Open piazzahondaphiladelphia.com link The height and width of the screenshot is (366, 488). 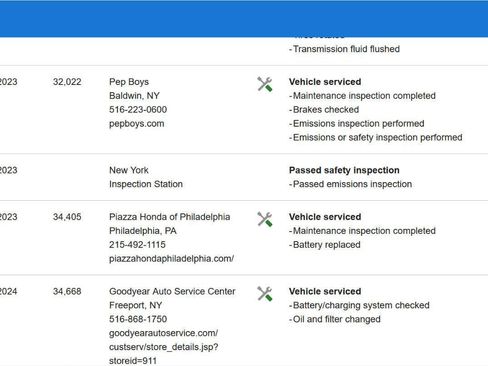point(172,259)
